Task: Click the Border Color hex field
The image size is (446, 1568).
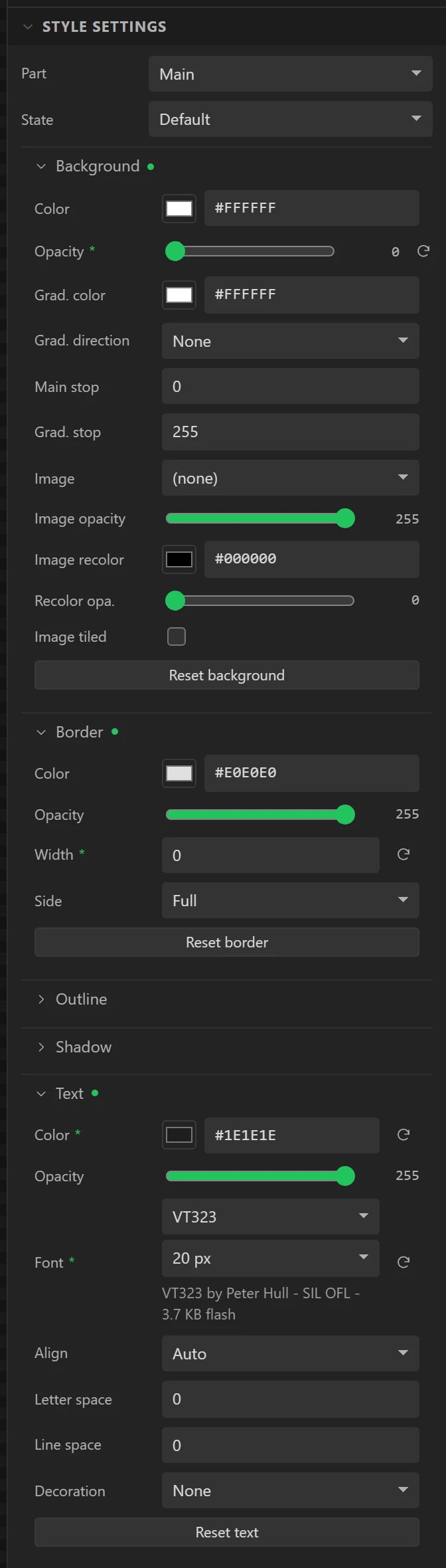Action: pos(312,773)
